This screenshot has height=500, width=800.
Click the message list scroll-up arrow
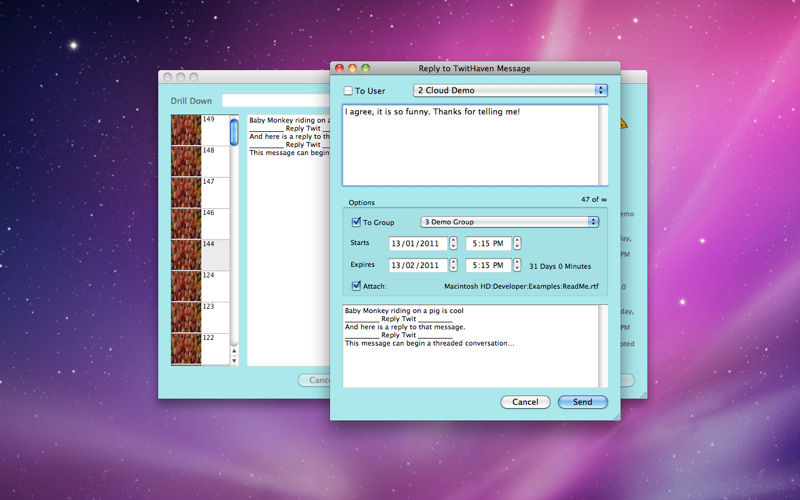(234, 351)
